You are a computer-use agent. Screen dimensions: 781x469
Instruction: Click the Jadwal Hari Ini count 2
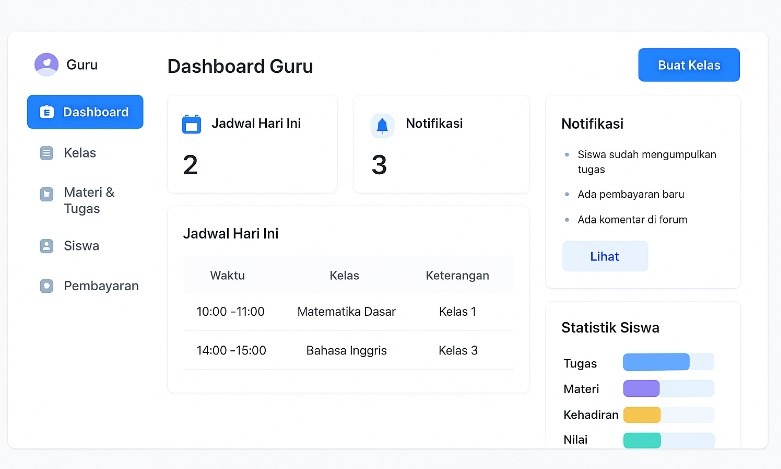point(190,165)
